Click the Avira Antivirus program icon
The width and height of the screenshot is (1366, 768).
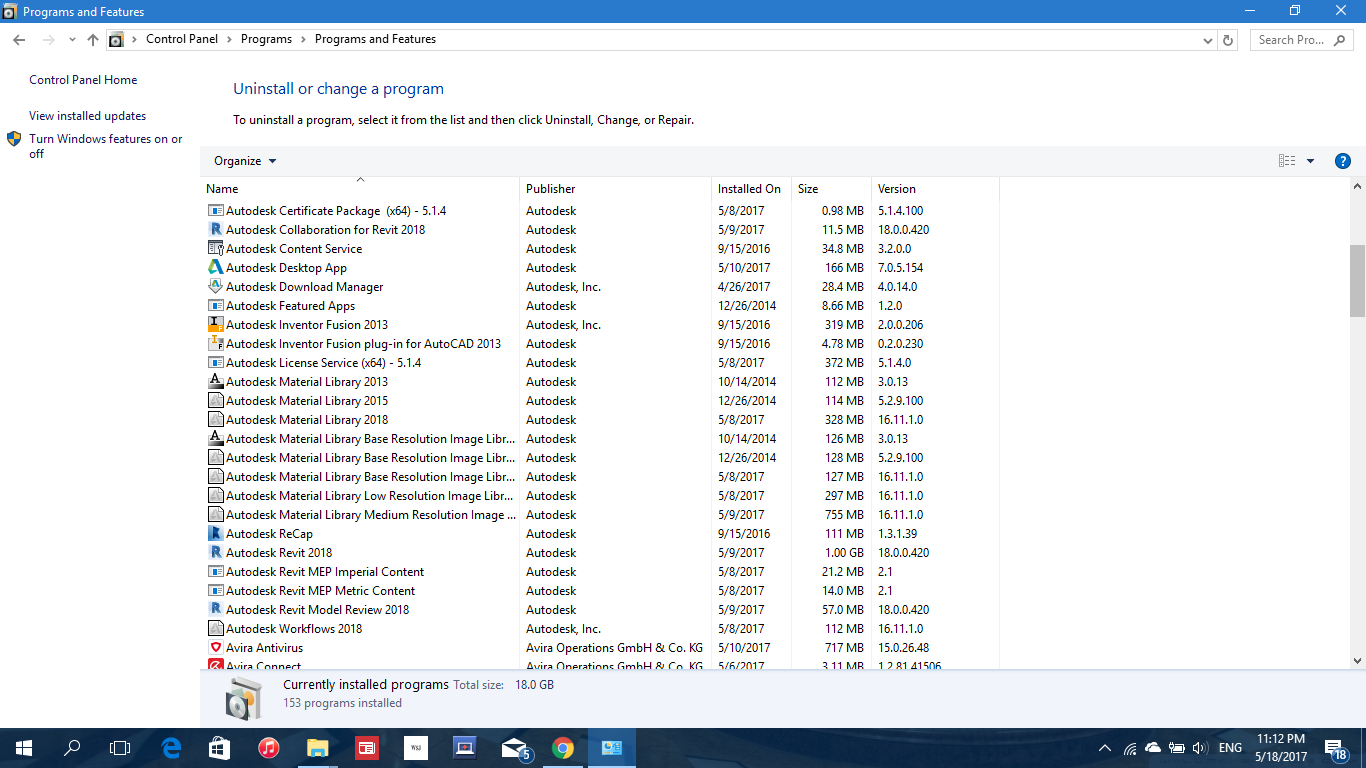coord(215,648)
